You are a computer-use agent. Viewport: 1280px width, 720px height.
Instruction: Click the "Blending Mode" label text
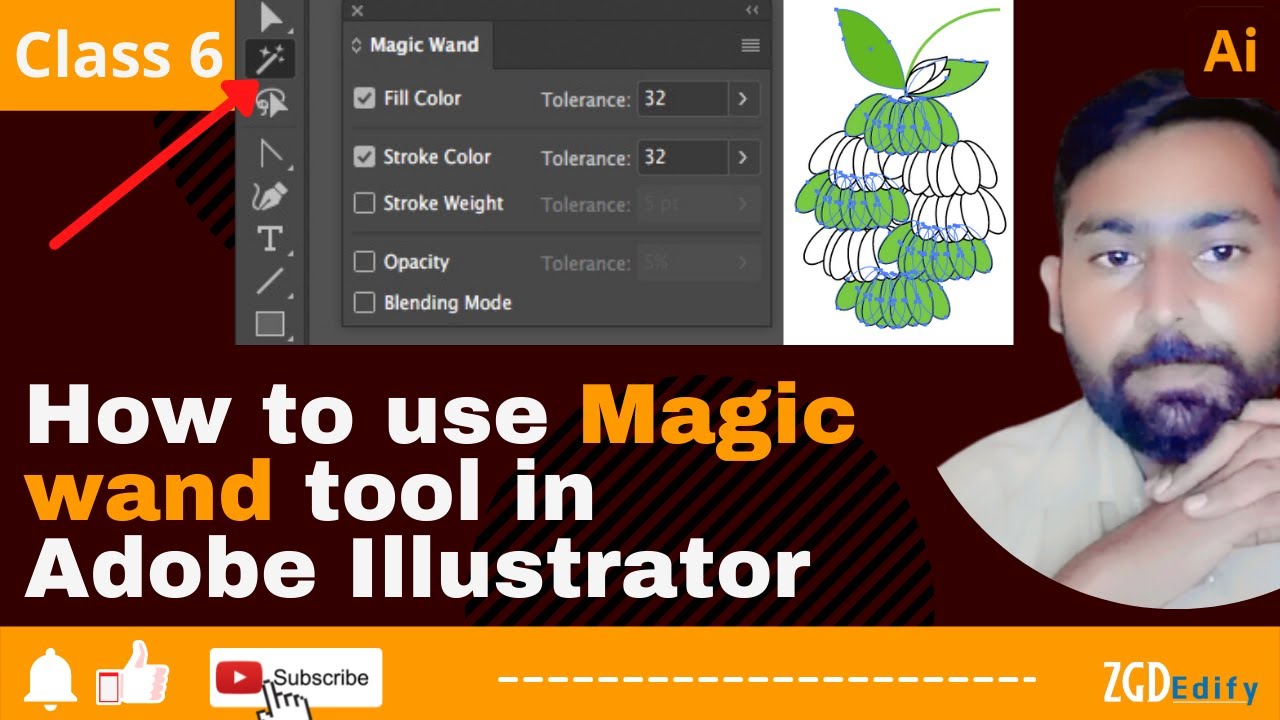(447, 302)
